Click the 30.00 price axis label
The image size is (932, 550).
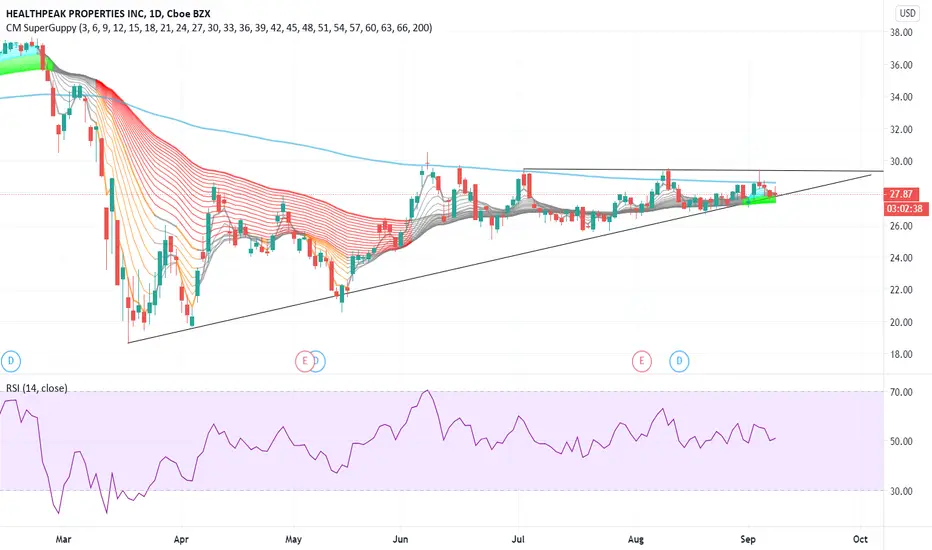pyautogui.click(x=900, y=161)
